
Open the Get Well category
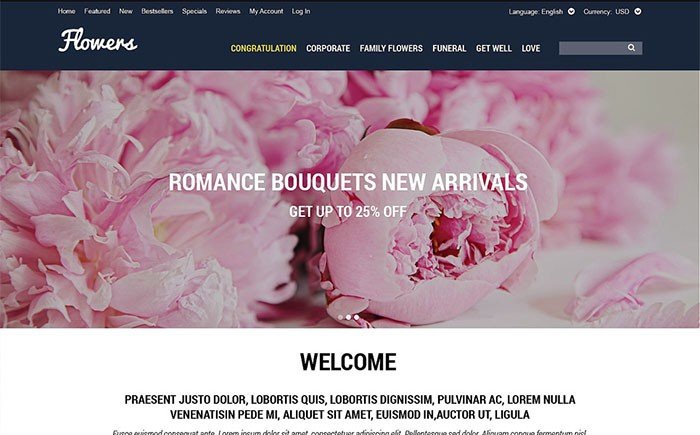494,48
